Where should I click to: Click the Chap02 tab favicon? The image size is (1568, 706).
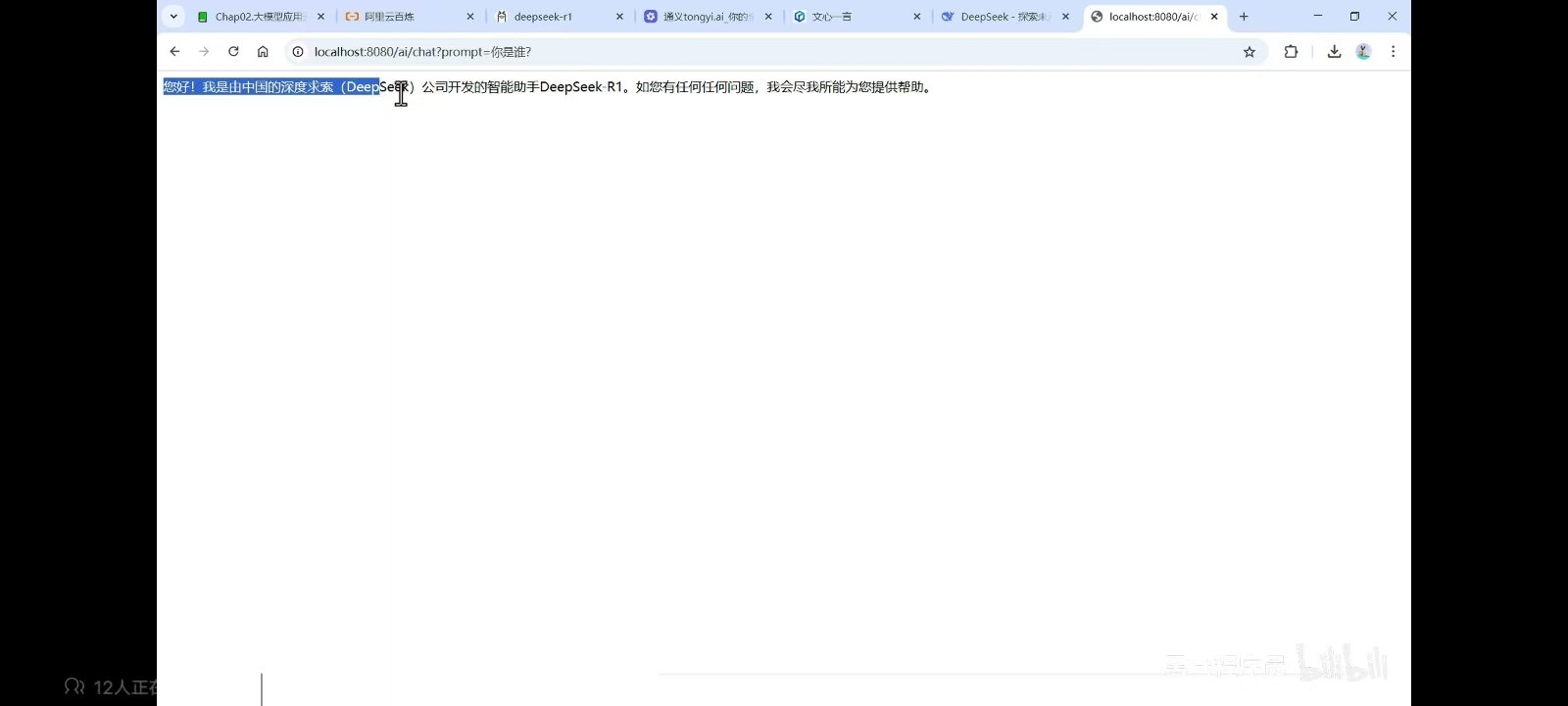click(203, 17)
